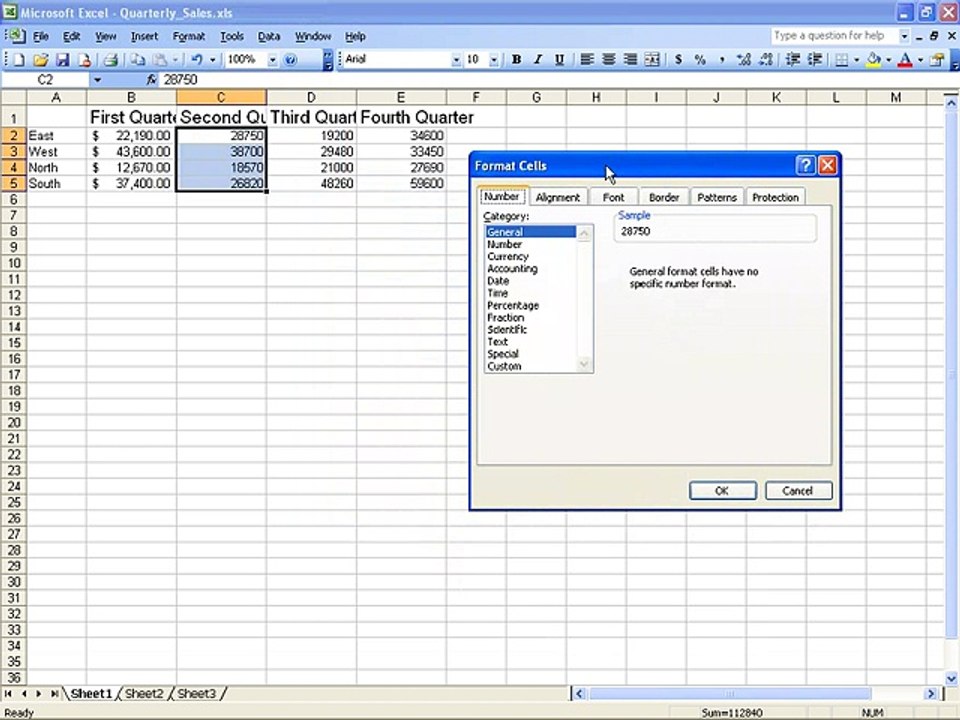Click the Fill Color paint bucket swatch
Screen dimensions: 960x720
(x=874, y=59)
